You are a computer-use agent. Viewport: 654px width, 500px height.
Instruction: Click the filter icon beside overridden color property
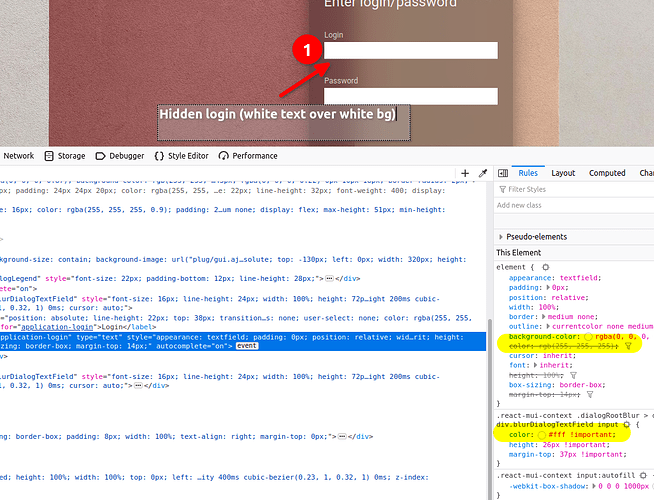[628, 346]
